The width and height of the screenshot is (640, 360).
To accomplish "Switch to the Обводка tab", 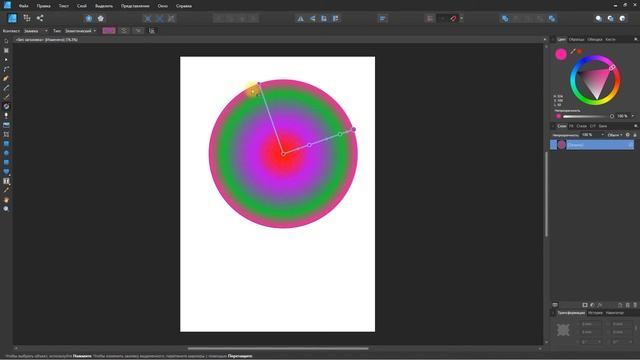I will click(x=595, y=40).
